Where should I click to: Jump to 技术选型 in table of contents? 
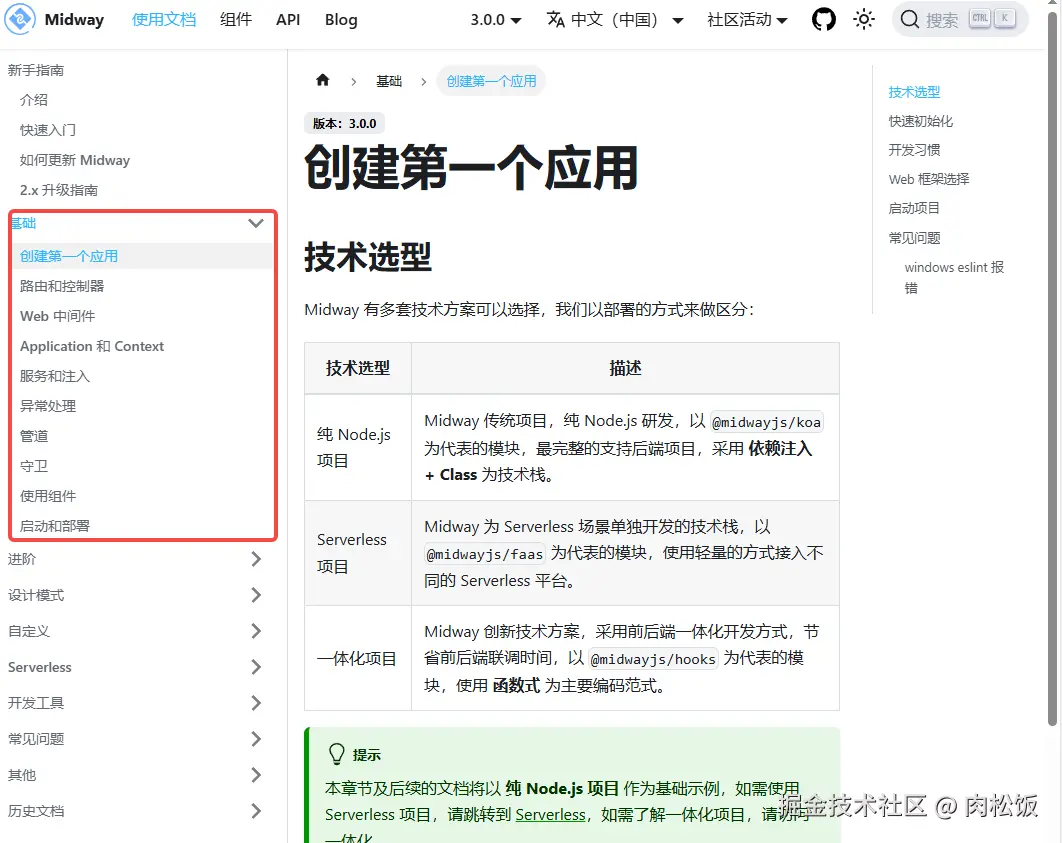click(914, 91)
